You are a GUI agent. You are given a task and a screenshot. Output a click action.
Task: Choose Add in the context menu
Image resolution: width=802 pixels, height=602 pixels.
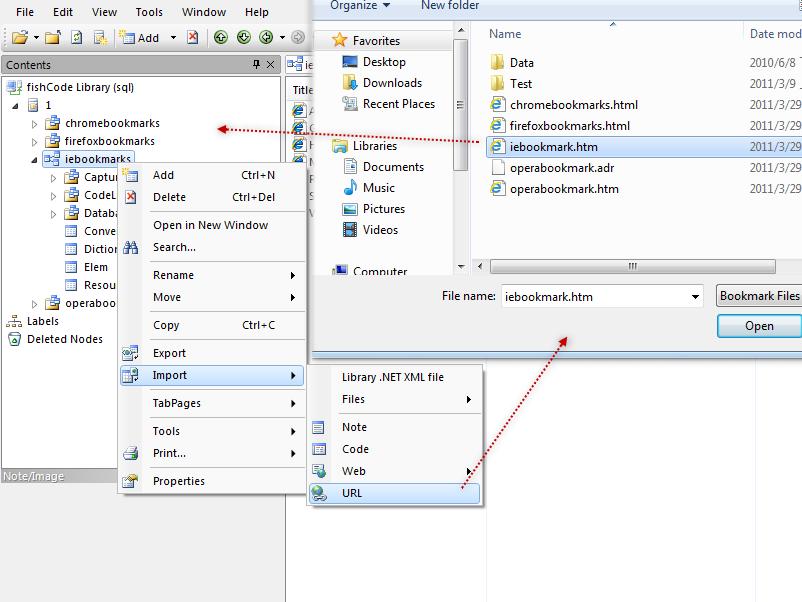212,175
